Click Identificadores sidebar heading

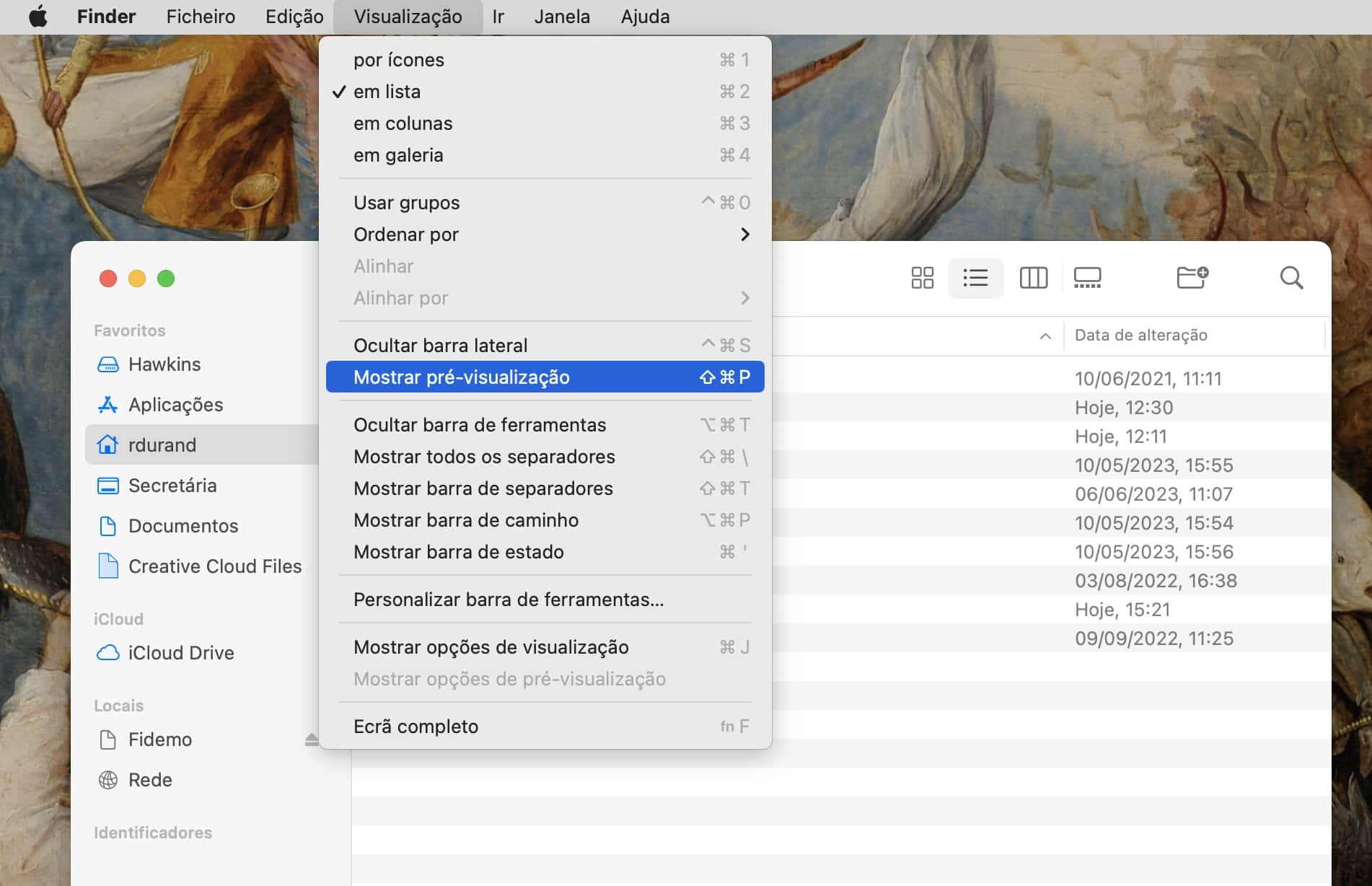pyautogui.click(x=153, y=833)
